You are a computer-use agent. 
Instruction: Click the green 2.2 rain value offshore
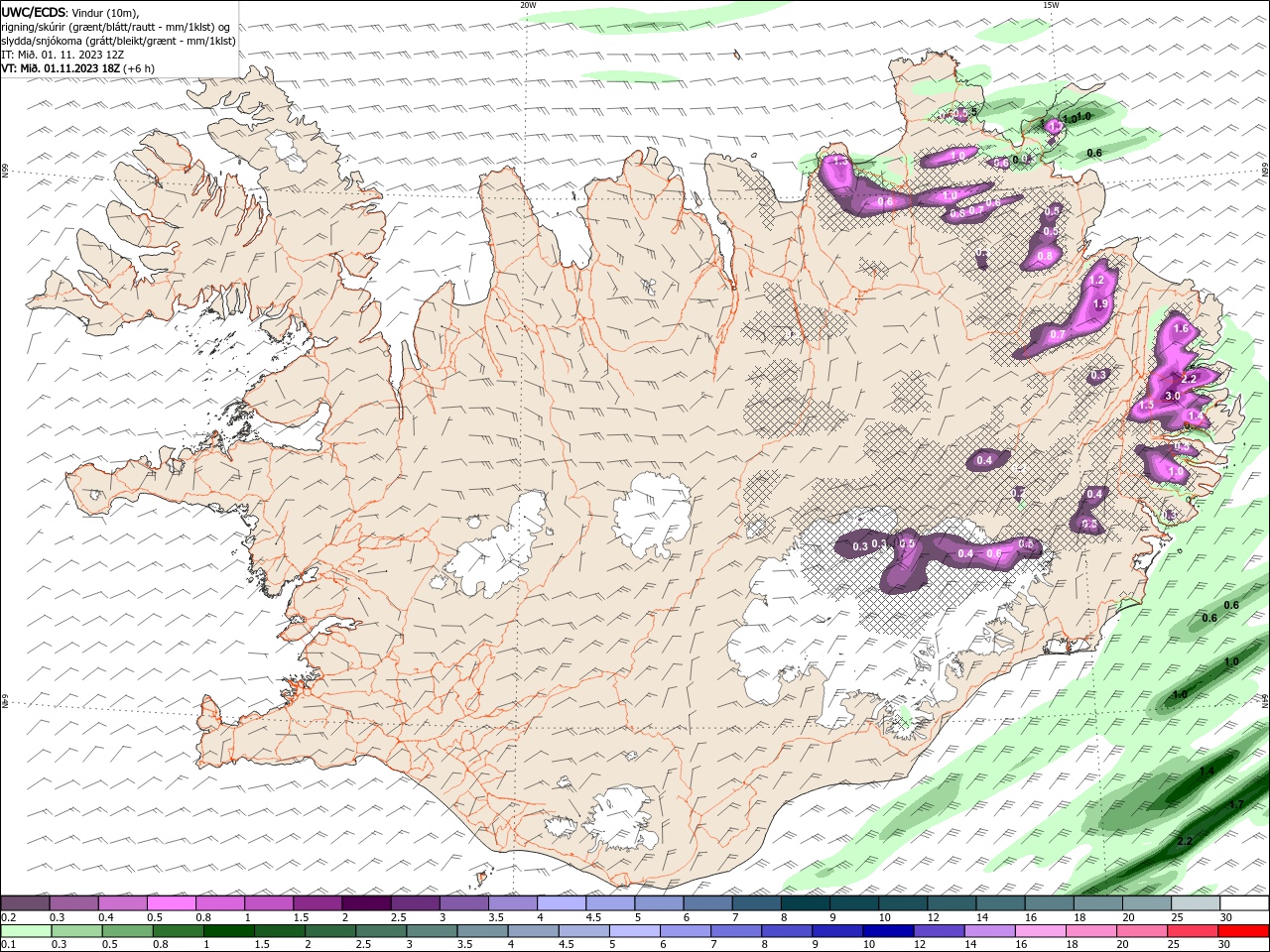[1184, 841]
